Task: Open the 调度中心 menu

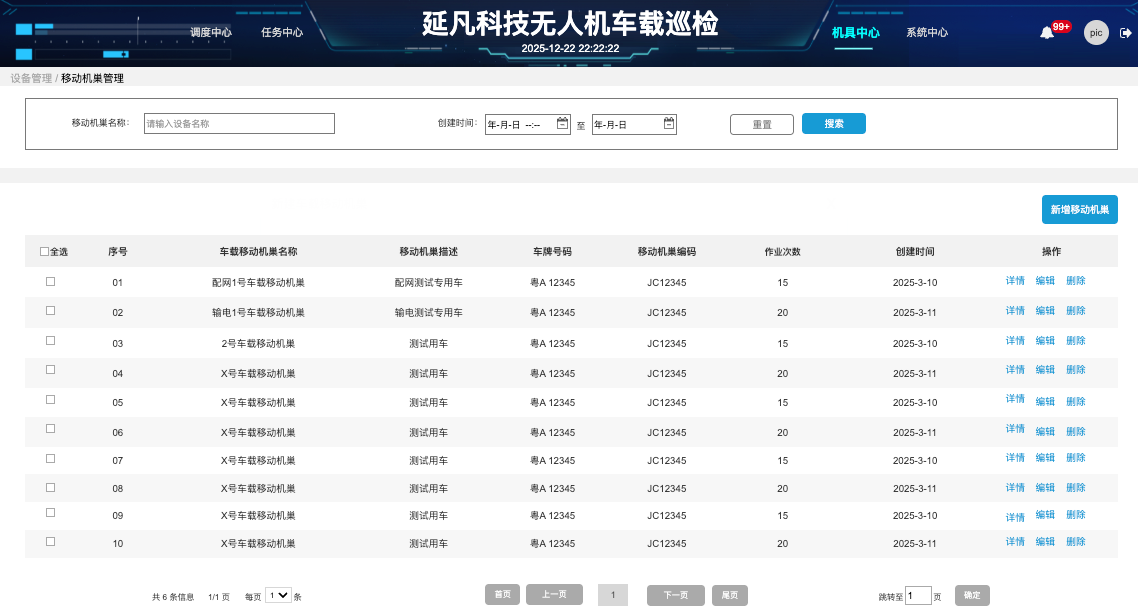Action: (211, 32)
